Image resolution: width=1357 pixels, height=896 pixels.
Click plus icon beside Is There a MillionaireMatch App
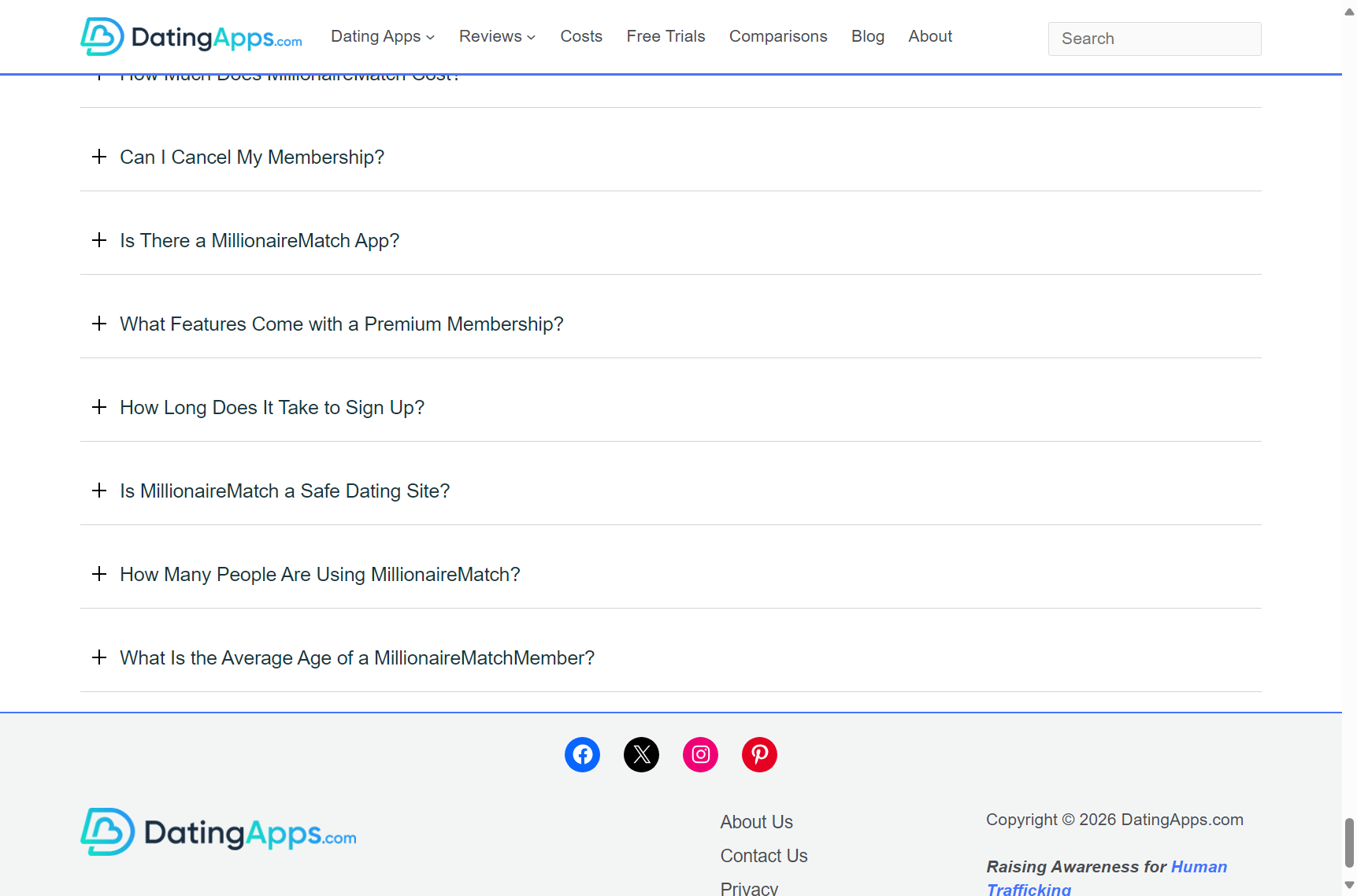click(99, 240)
